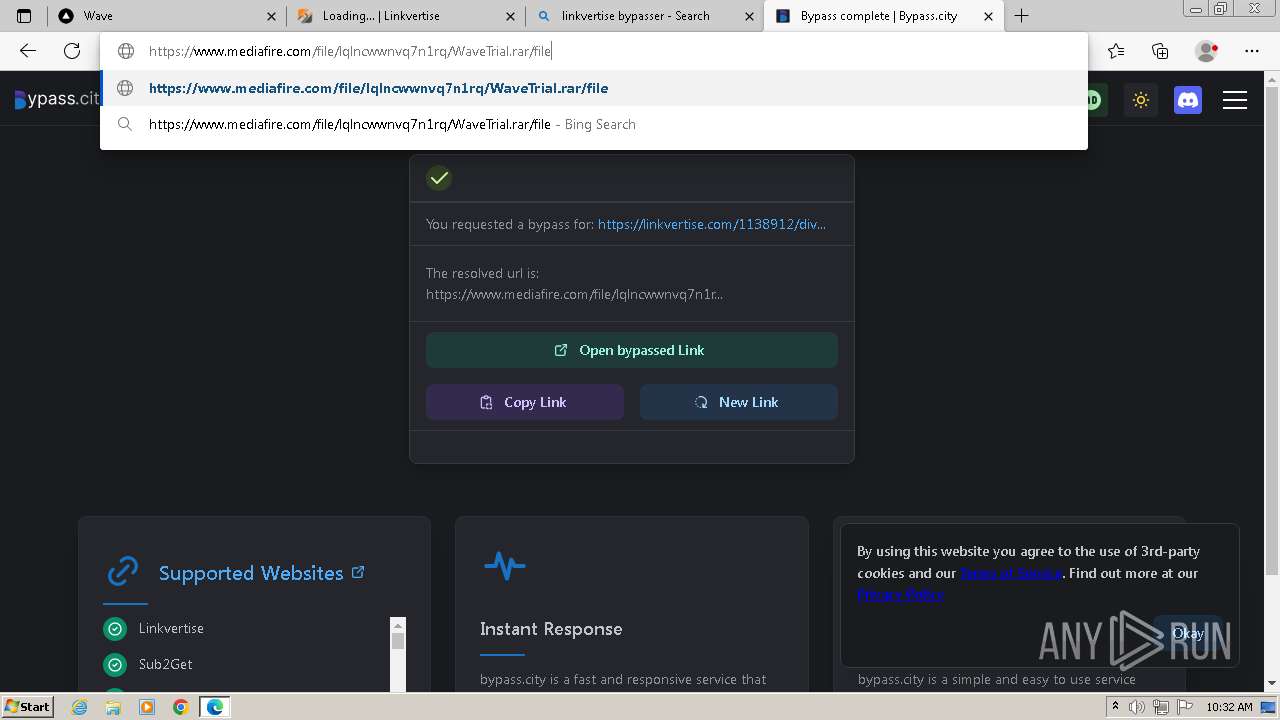Click the external link icon beside Supported Websites
The width and height of the screenshot is (1280, 720).
[x=358, y=572]
